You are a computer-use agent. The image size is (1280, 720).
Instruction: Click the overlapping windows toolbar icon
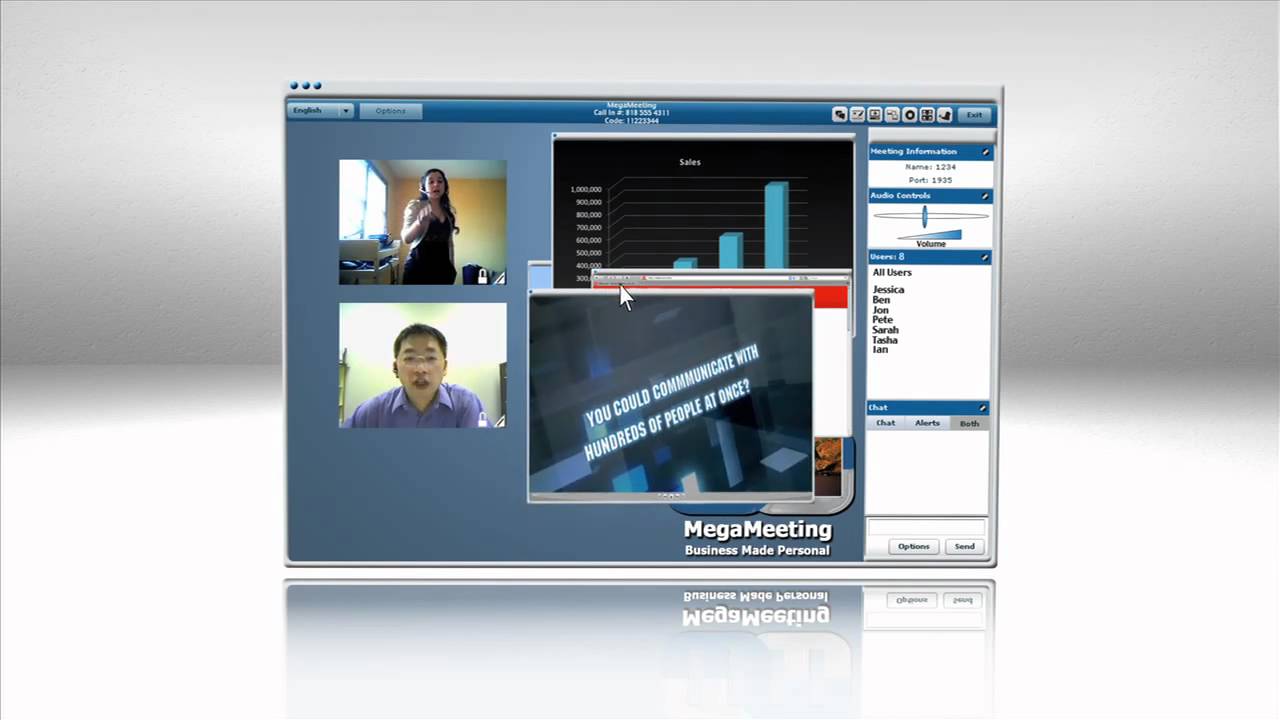pyautogui.click(x=892, y=115)
